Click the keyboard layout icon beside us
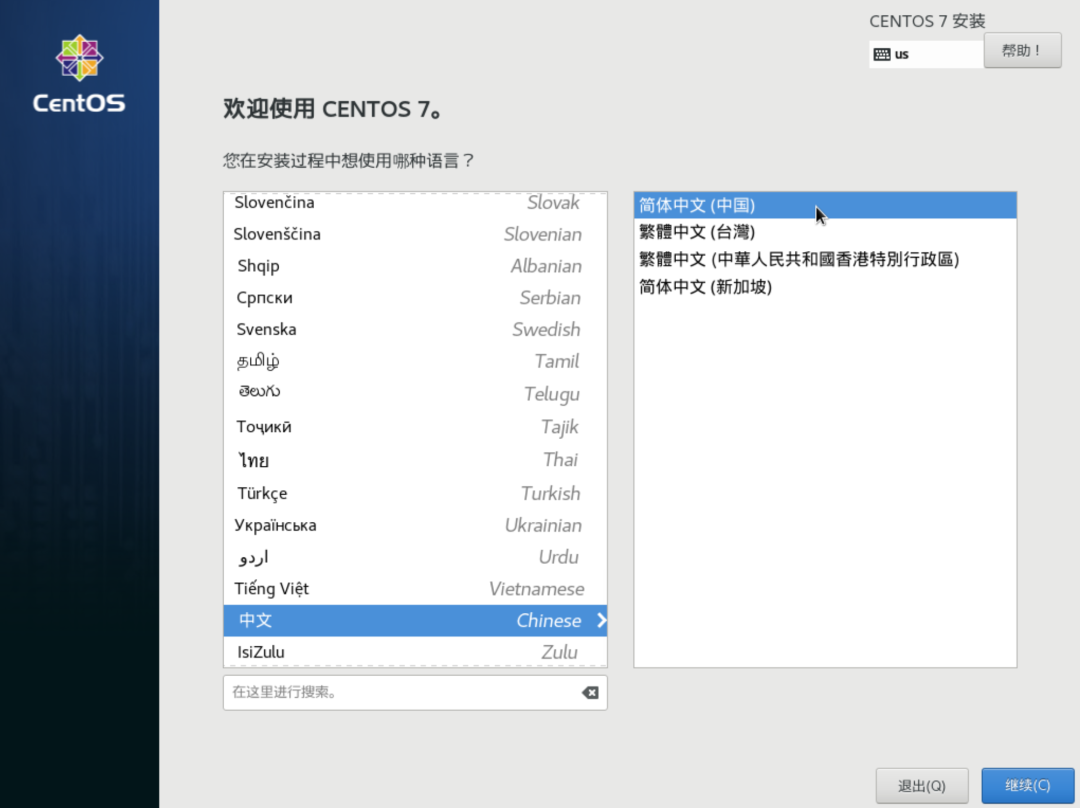The image size is (1080, 808). 882,54
